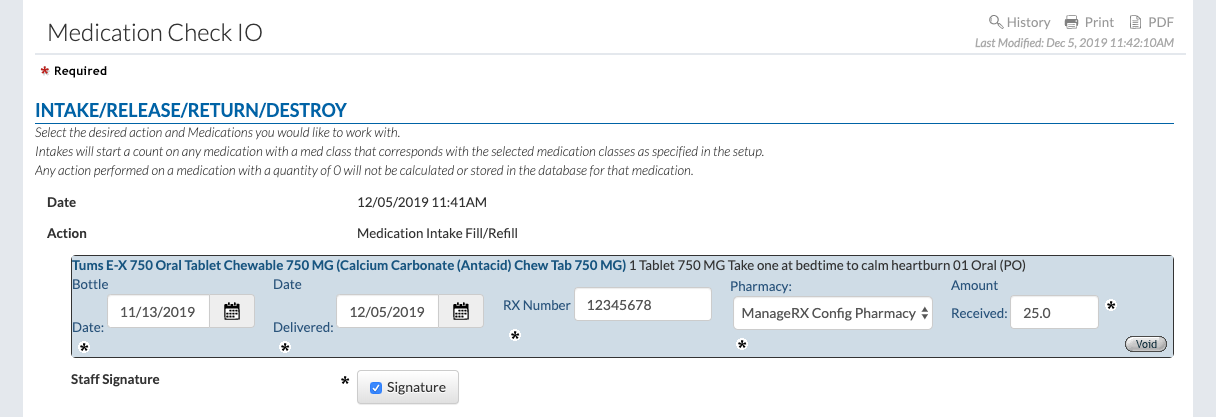The width and height of the screenshot is (1216, 417).
Task: Click the Amount Received field showing 25.0
Action: [x=1054, y=313]
